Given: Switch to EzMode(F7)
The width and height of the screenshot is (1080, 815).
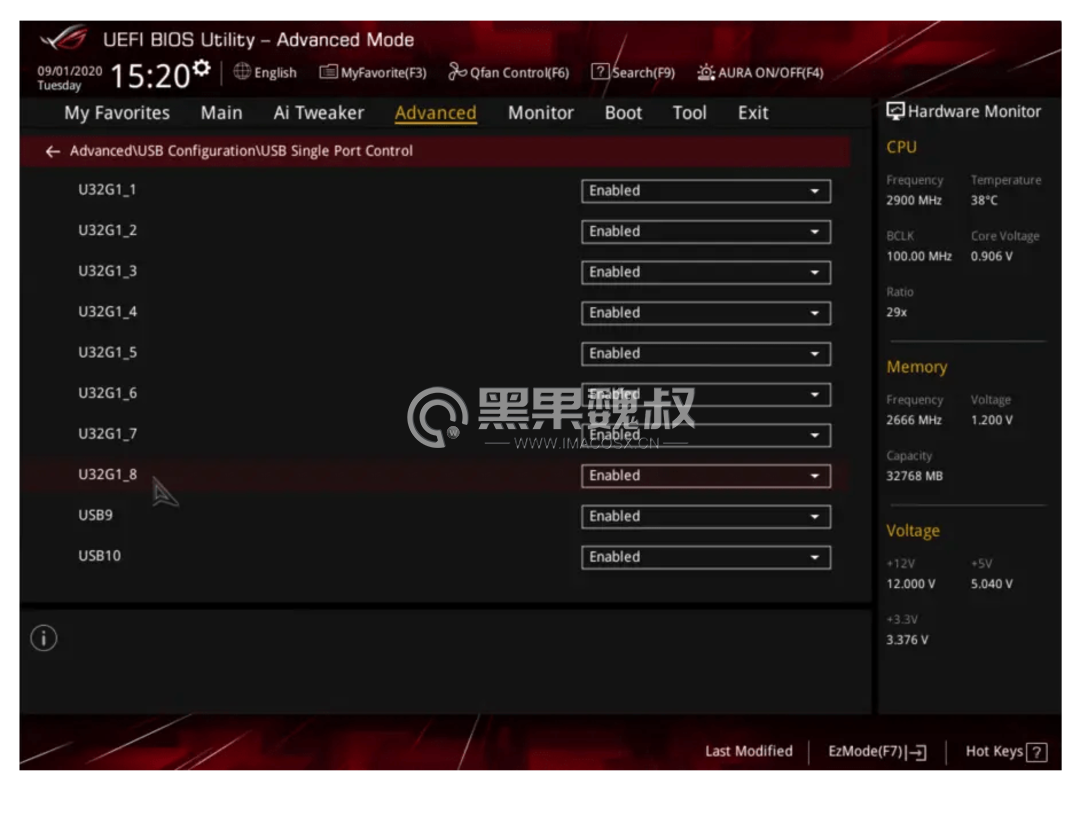Looking at the screenshot, I should 877,752.
